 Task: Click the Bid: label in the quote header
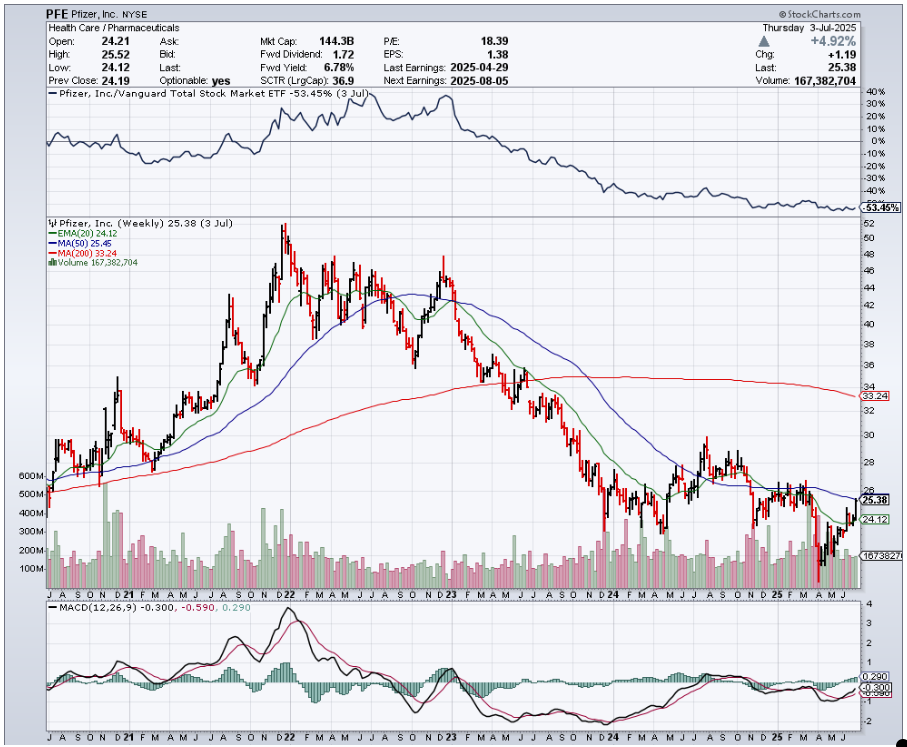coord(168,54)
